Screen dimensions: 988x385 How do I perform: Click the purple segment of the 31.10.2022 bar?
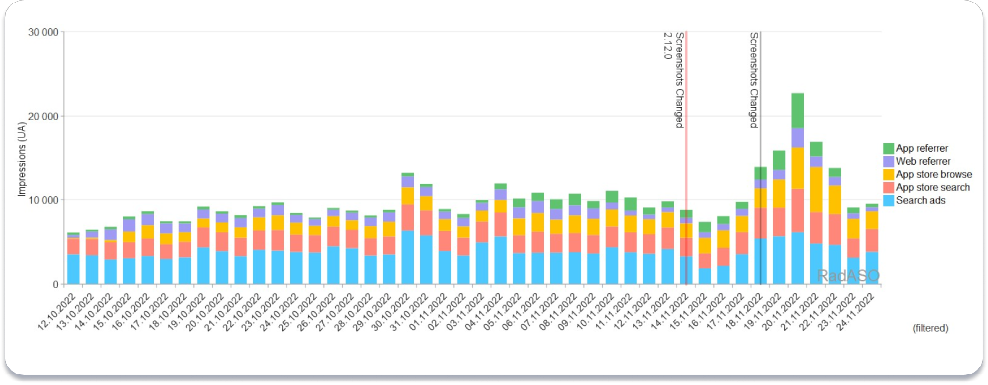pos(427,191)
